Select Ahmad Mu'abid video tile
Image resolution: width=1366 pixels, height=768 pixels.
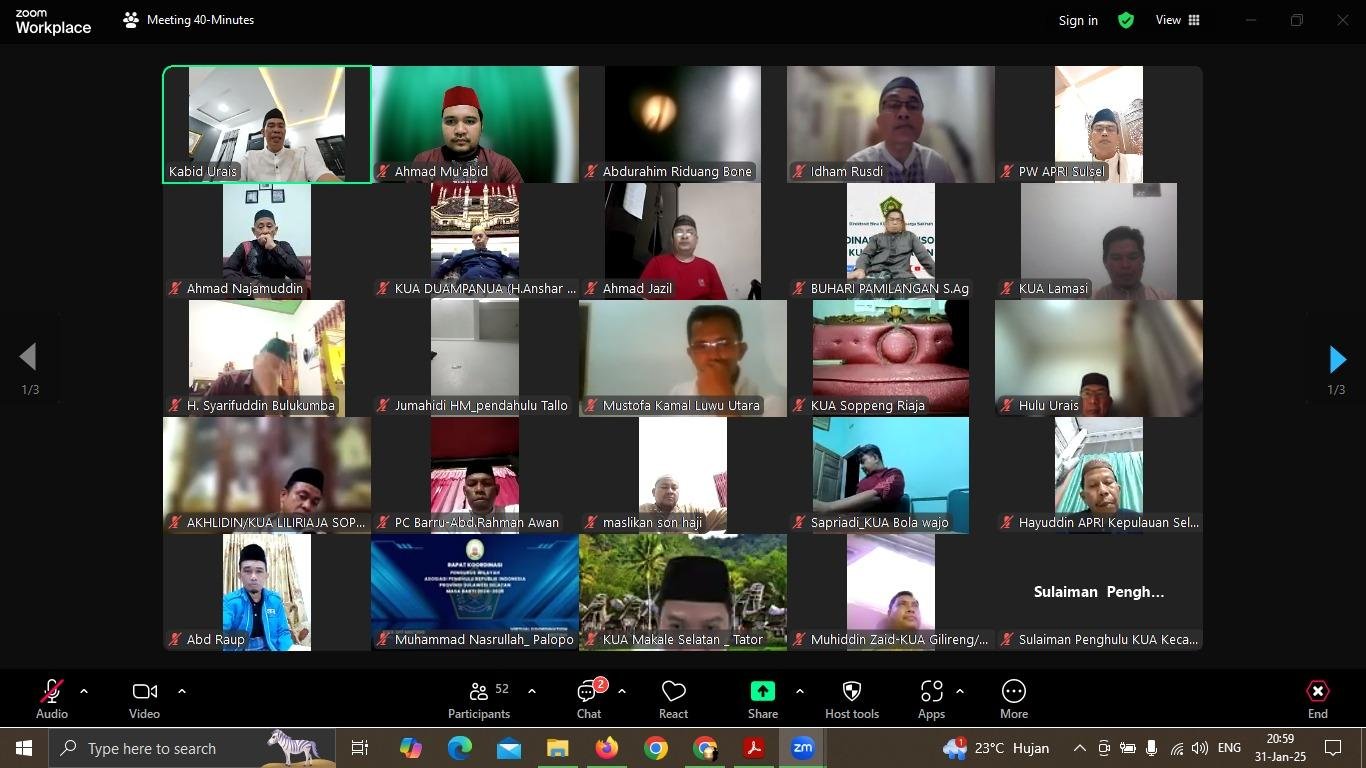[475, 125]
